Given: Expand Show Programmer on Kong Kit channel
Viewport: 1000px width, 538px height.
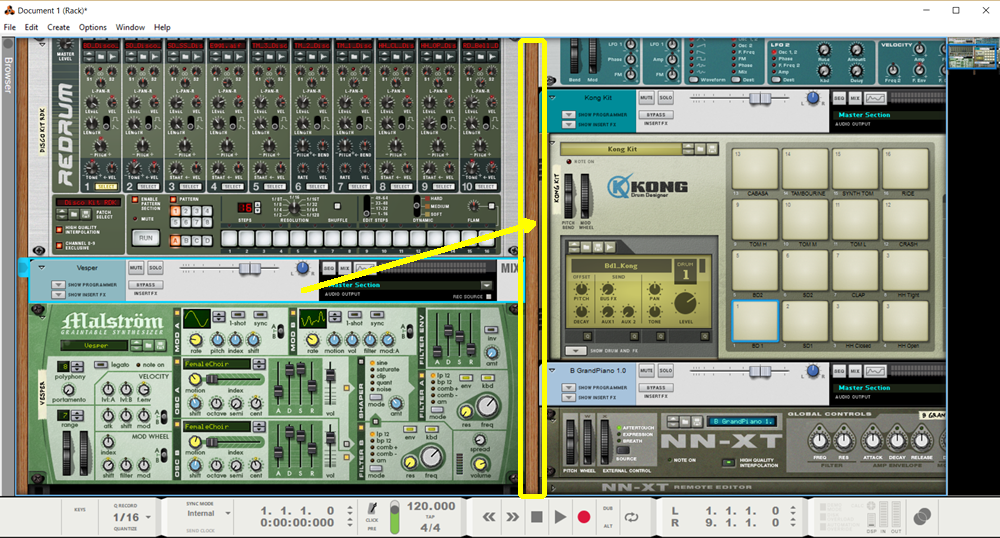Looking at the screenshot, I should [x=568, y=115].
